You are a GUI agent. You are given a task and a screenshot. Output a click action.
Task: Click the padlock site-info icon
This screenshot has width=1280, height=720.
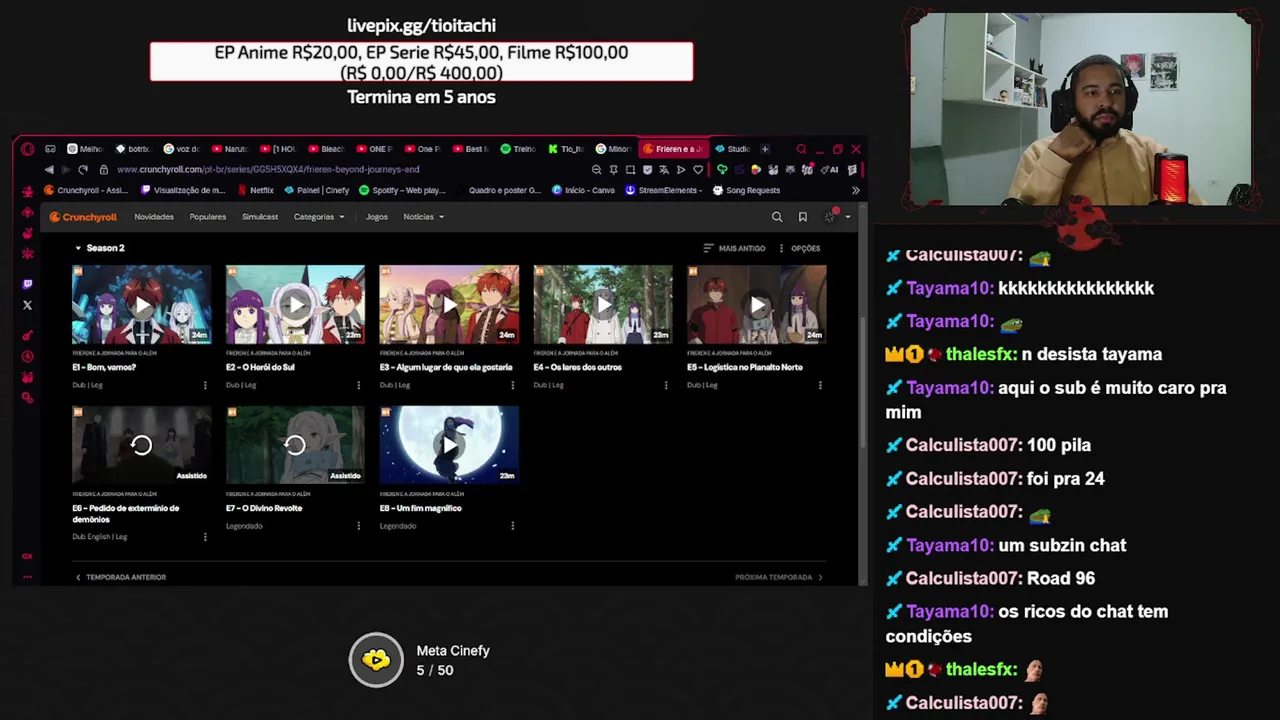point(103,169)
